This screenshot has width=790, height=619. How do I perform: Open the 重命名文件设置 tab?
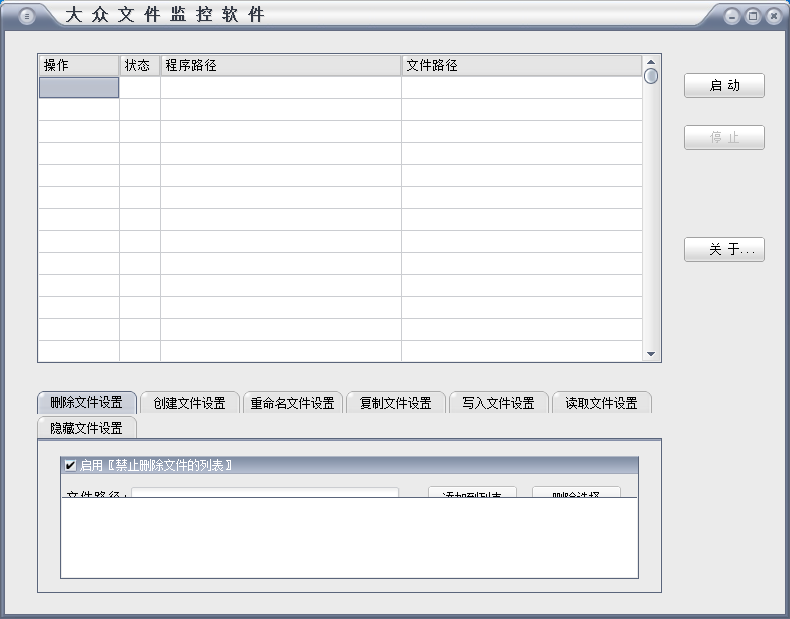(x=292, y=403)
